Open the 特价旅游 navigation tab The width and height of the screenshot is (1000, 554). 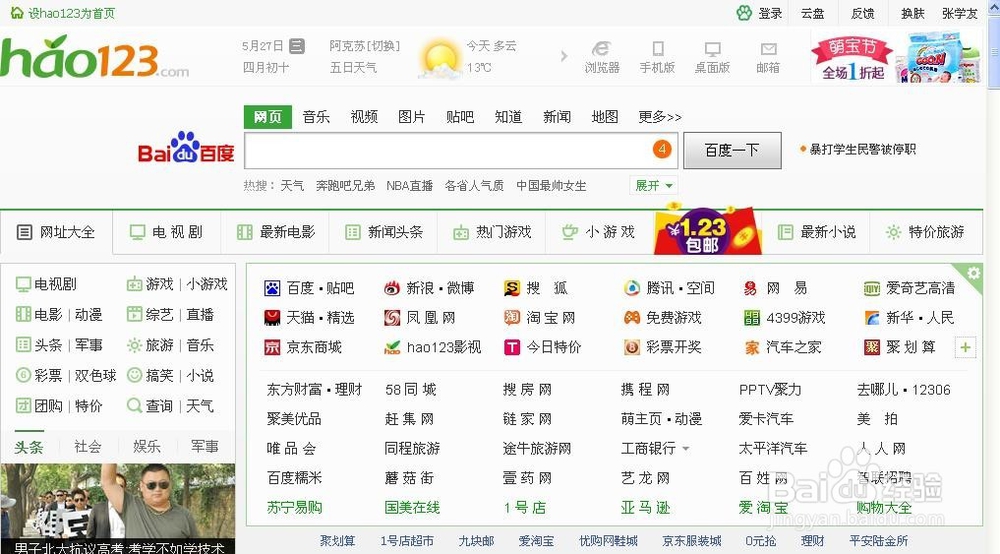(x=926, y=232)
